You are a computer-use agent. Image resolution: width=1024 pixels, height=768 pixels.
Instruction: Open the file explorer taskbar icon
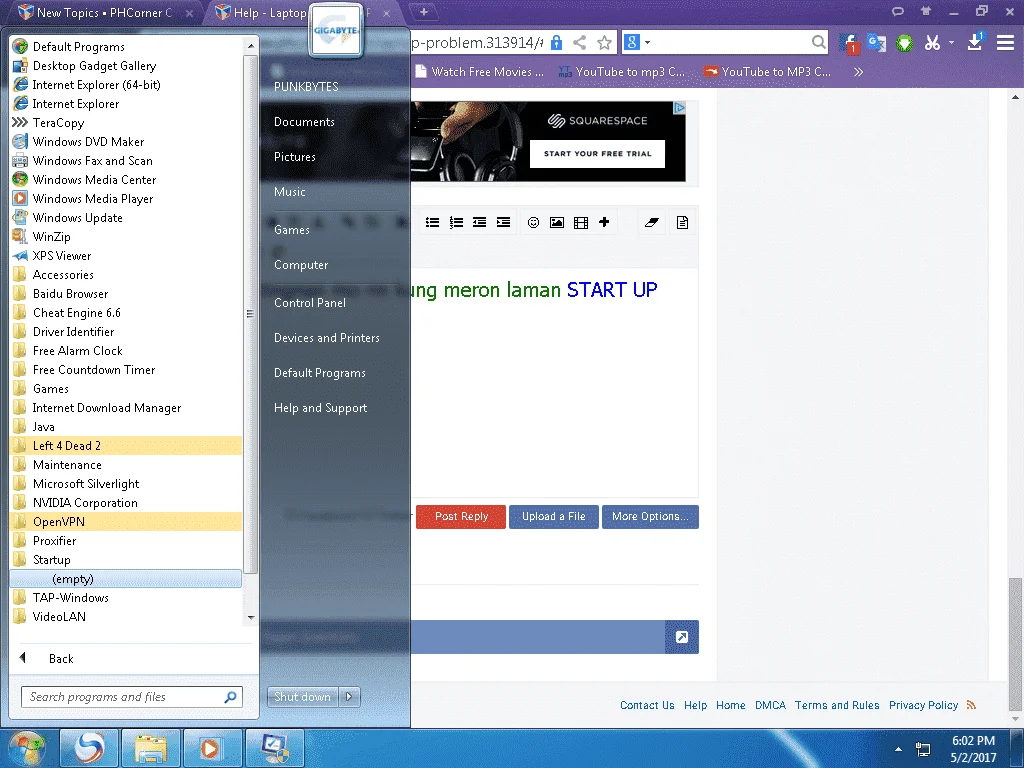tap(151, 748)
